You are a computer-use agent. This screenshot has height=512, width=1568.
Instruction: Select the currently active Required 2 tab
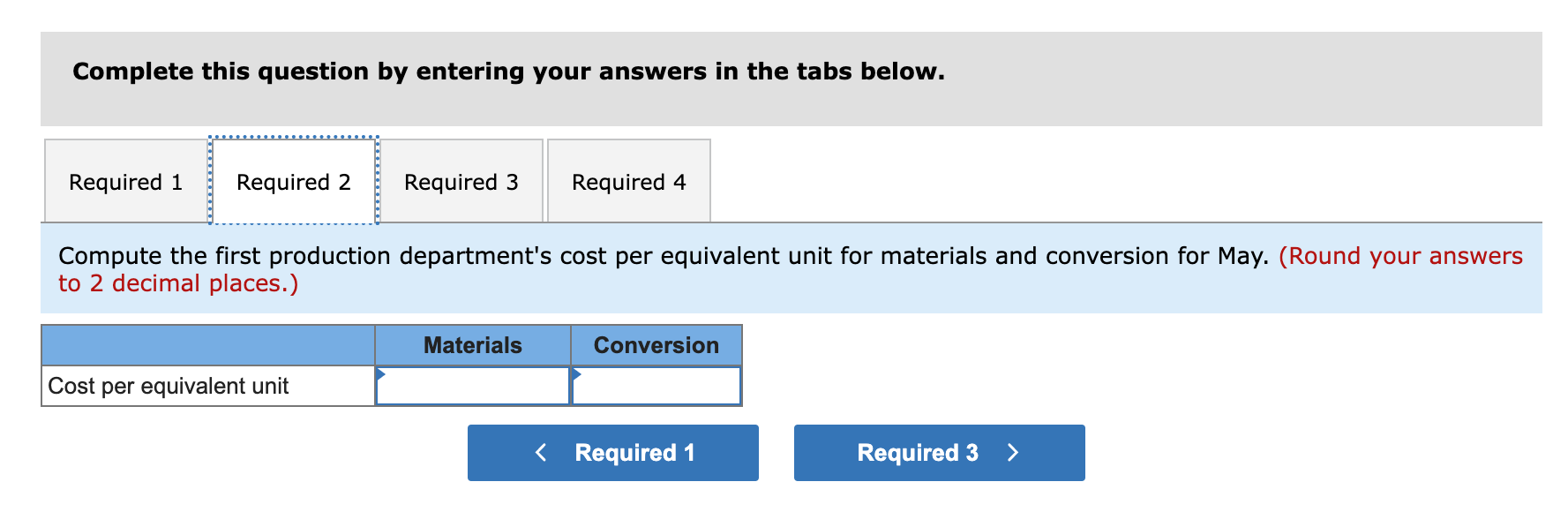pyautogui.click(x=294, y=181)
